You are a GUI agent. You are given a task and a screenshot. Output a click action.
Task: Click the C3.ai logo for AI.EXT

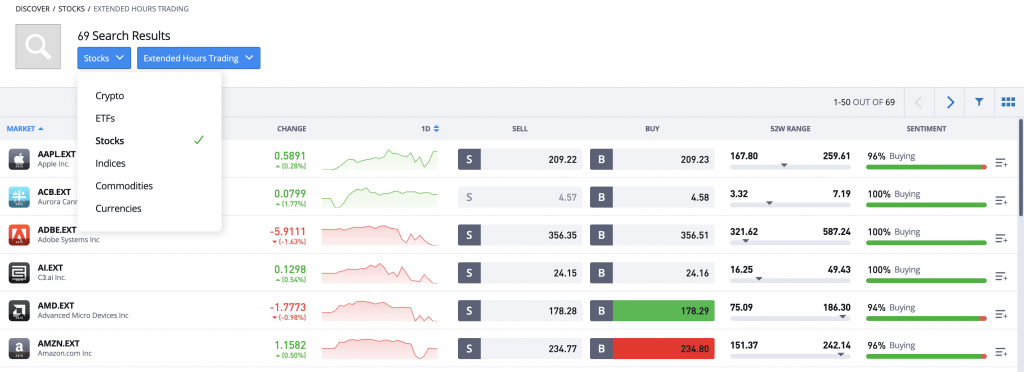[19, 272]
